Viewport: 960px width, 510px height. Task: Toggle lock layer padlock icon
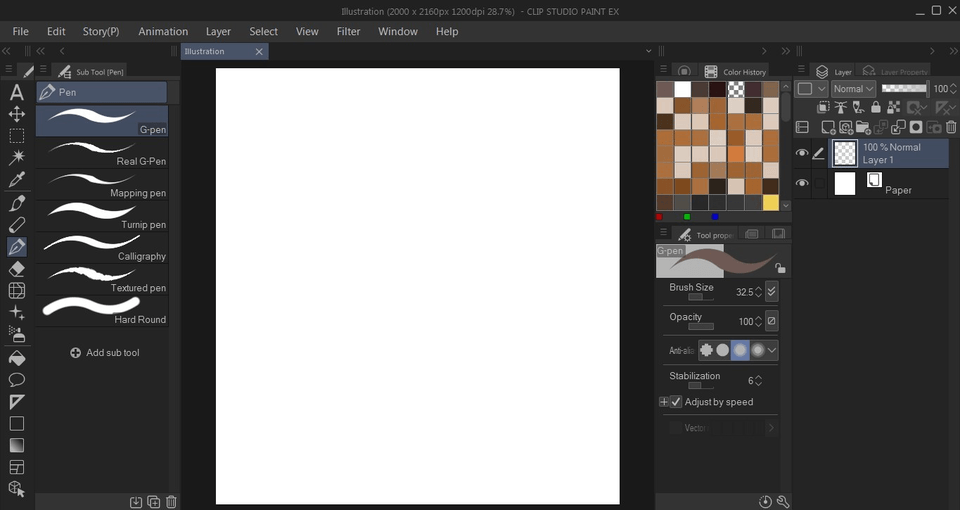(x=876, y=107)
